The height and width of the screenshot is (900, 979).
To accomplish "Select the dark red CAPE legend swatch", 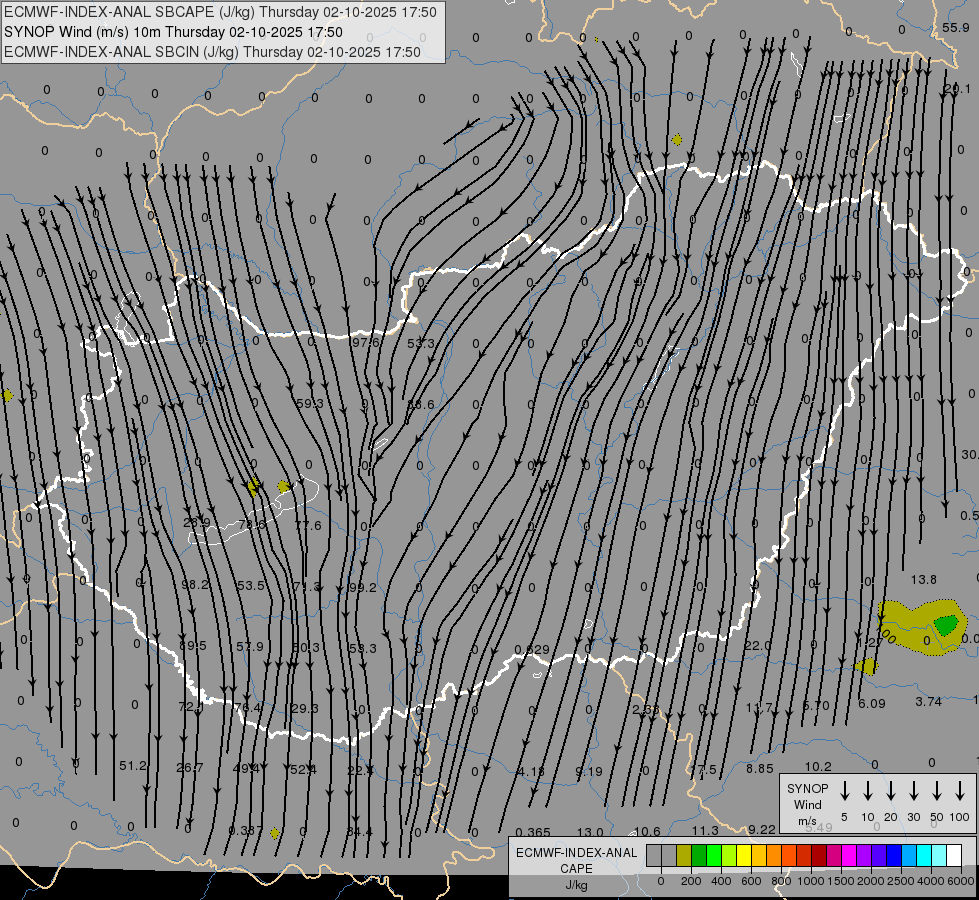I will (819, 856).
